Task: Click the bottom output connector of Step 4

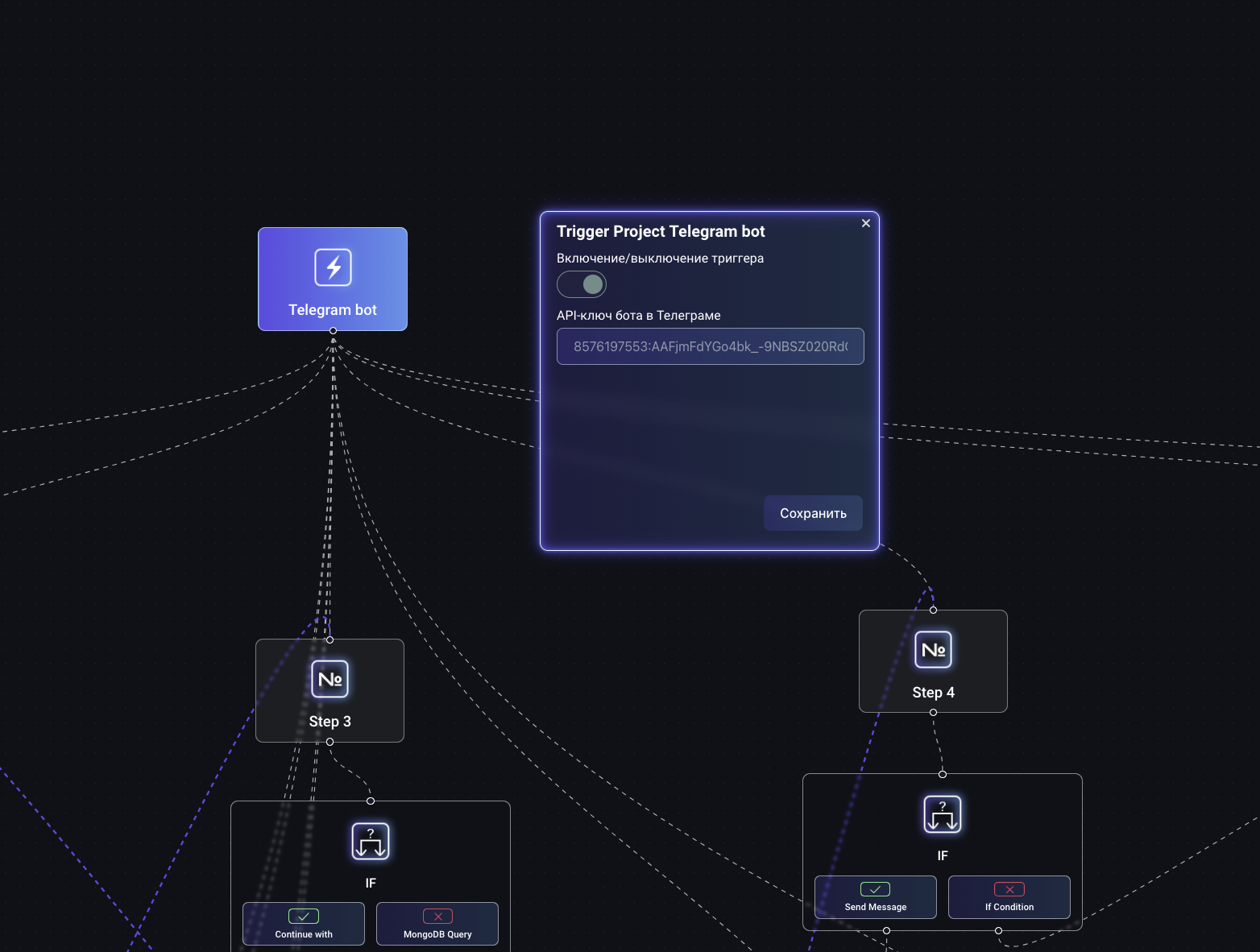Action: click(x=933, y=712)
